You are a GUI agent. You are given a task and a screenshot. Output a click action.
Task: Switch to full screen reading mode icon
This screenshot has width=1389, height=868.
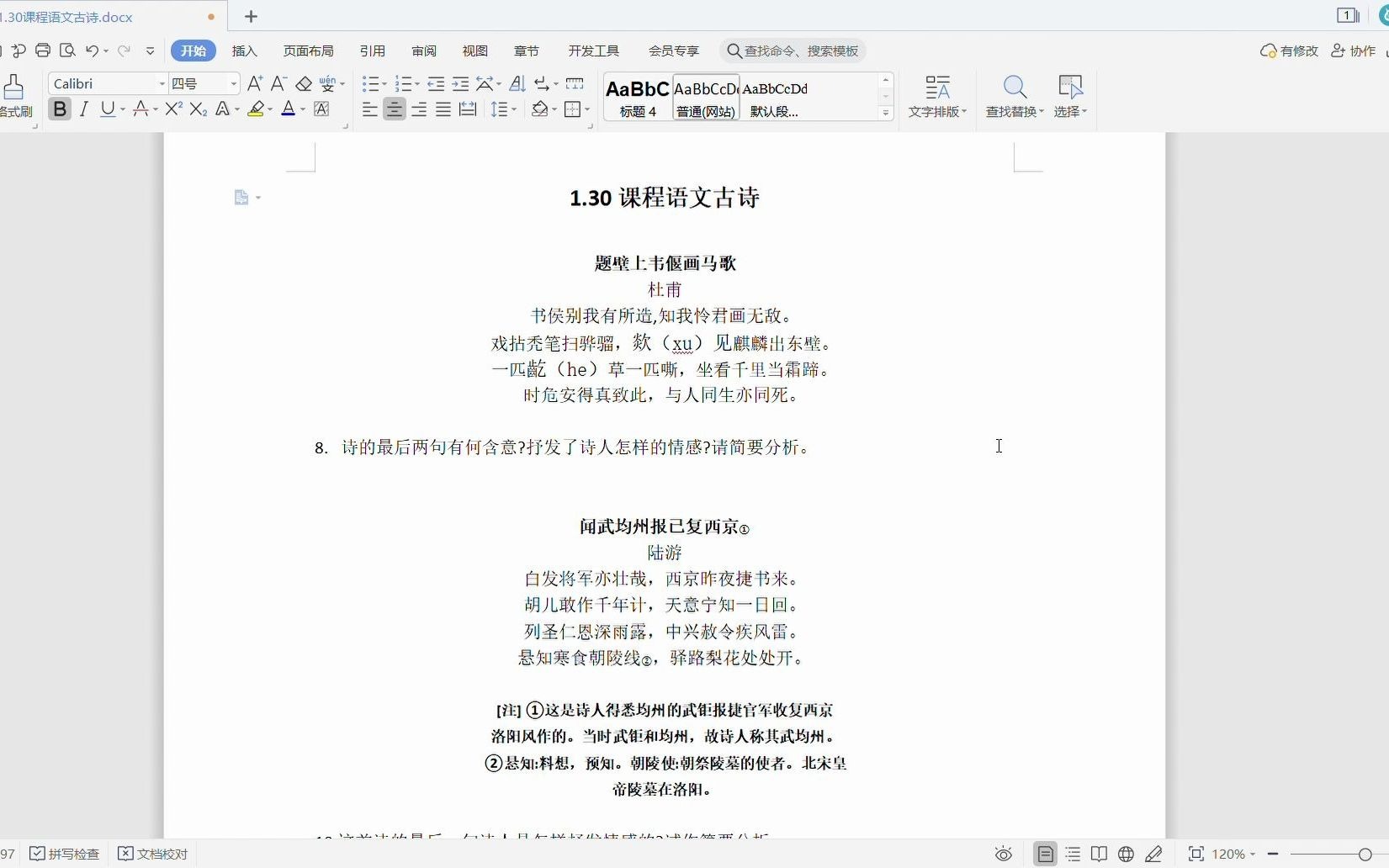click(1100, 854)
